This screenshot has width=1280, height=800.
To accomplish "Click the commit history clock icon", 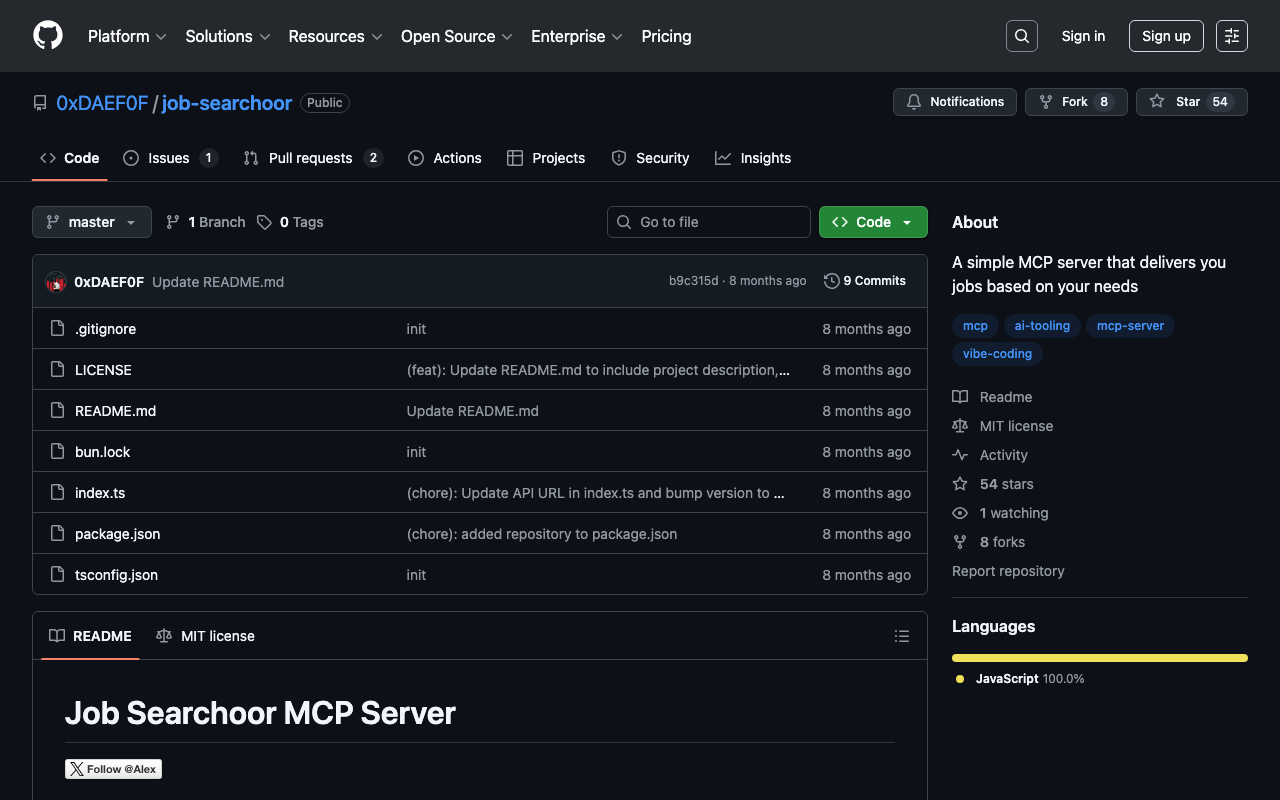I will pyautogui.click(x=831, y=281).
